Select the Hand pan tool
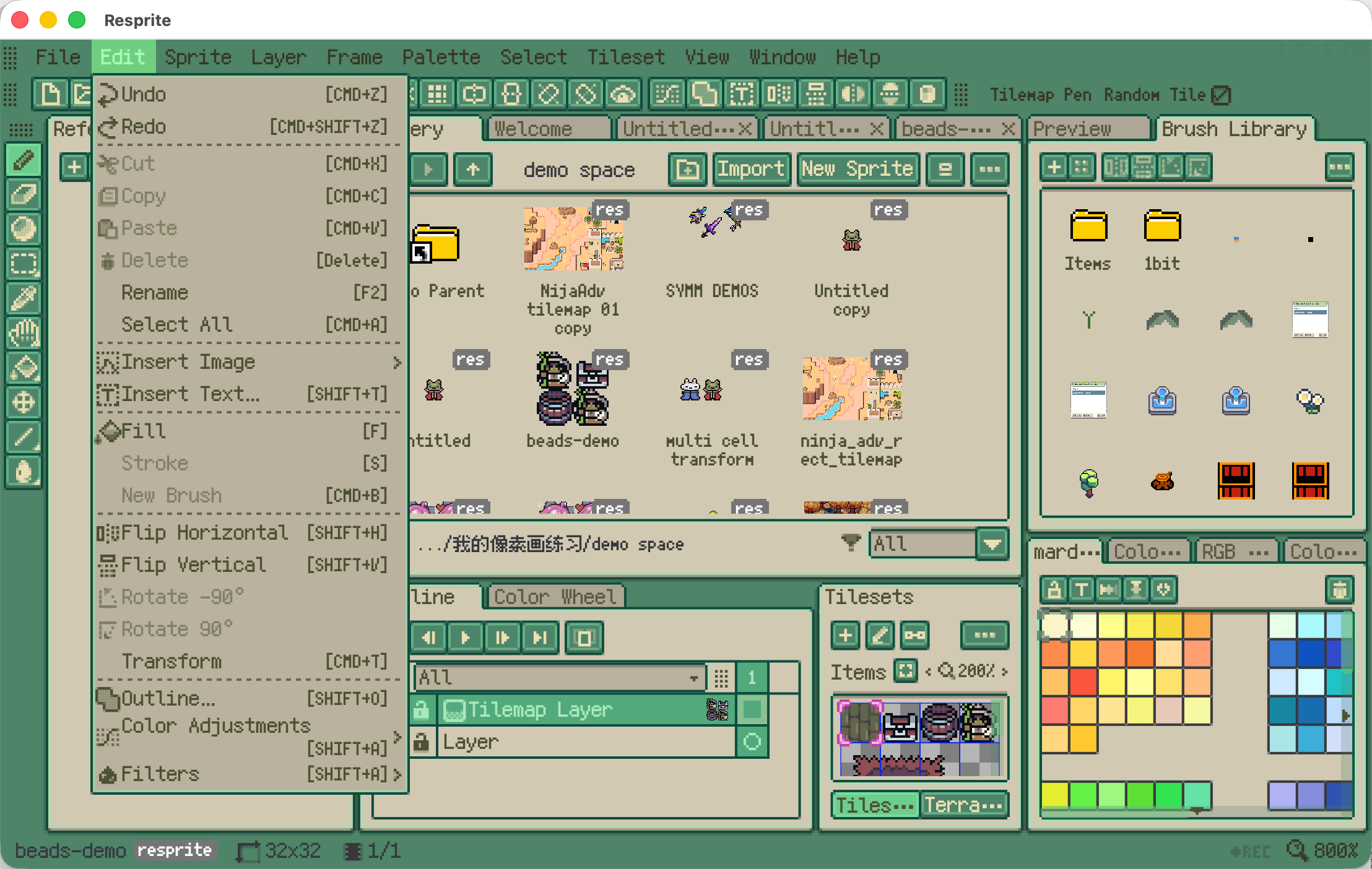 tap(24, 334)
